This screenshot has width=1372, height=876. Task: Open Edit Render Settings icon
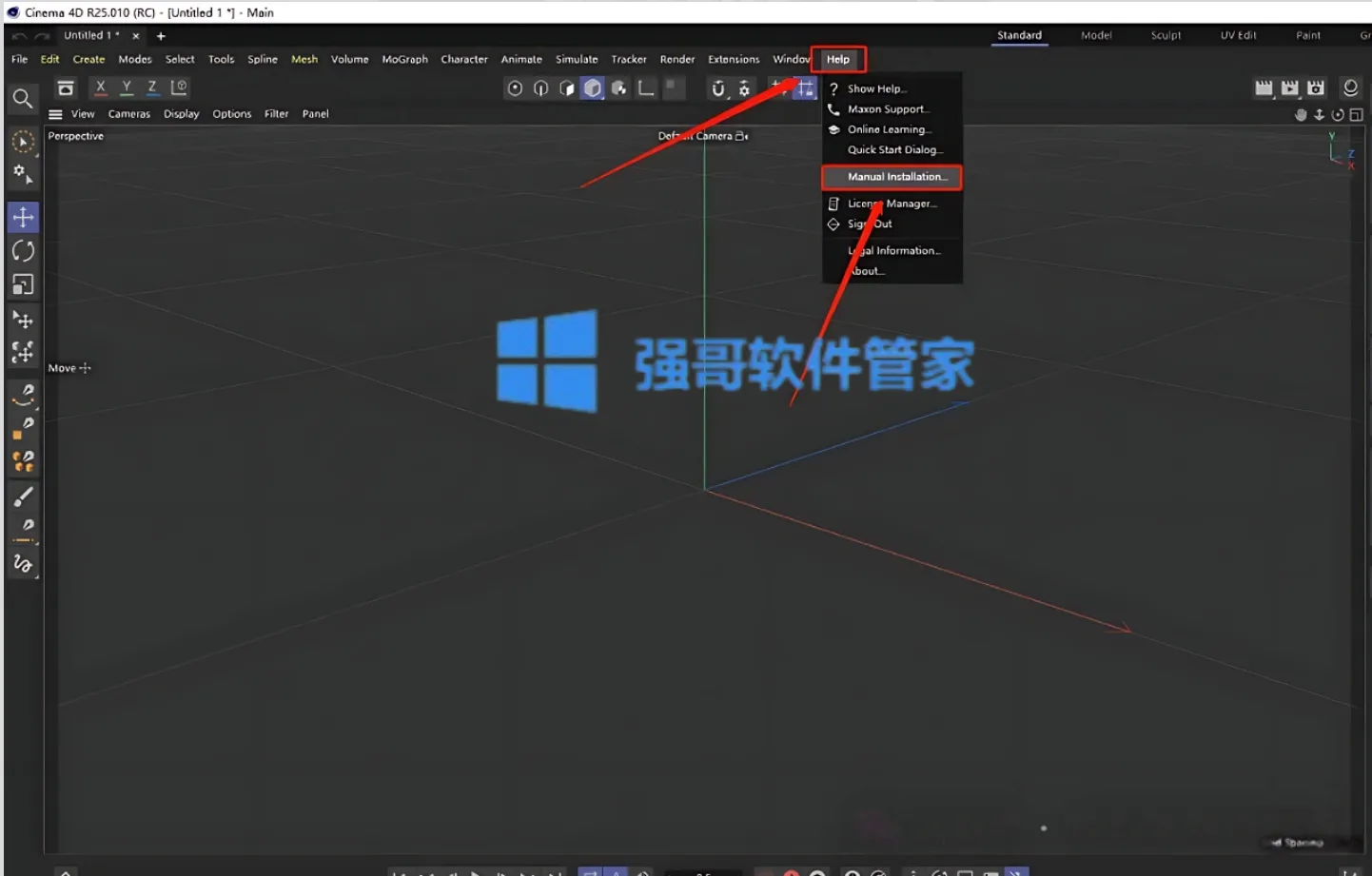point(1316,88)
